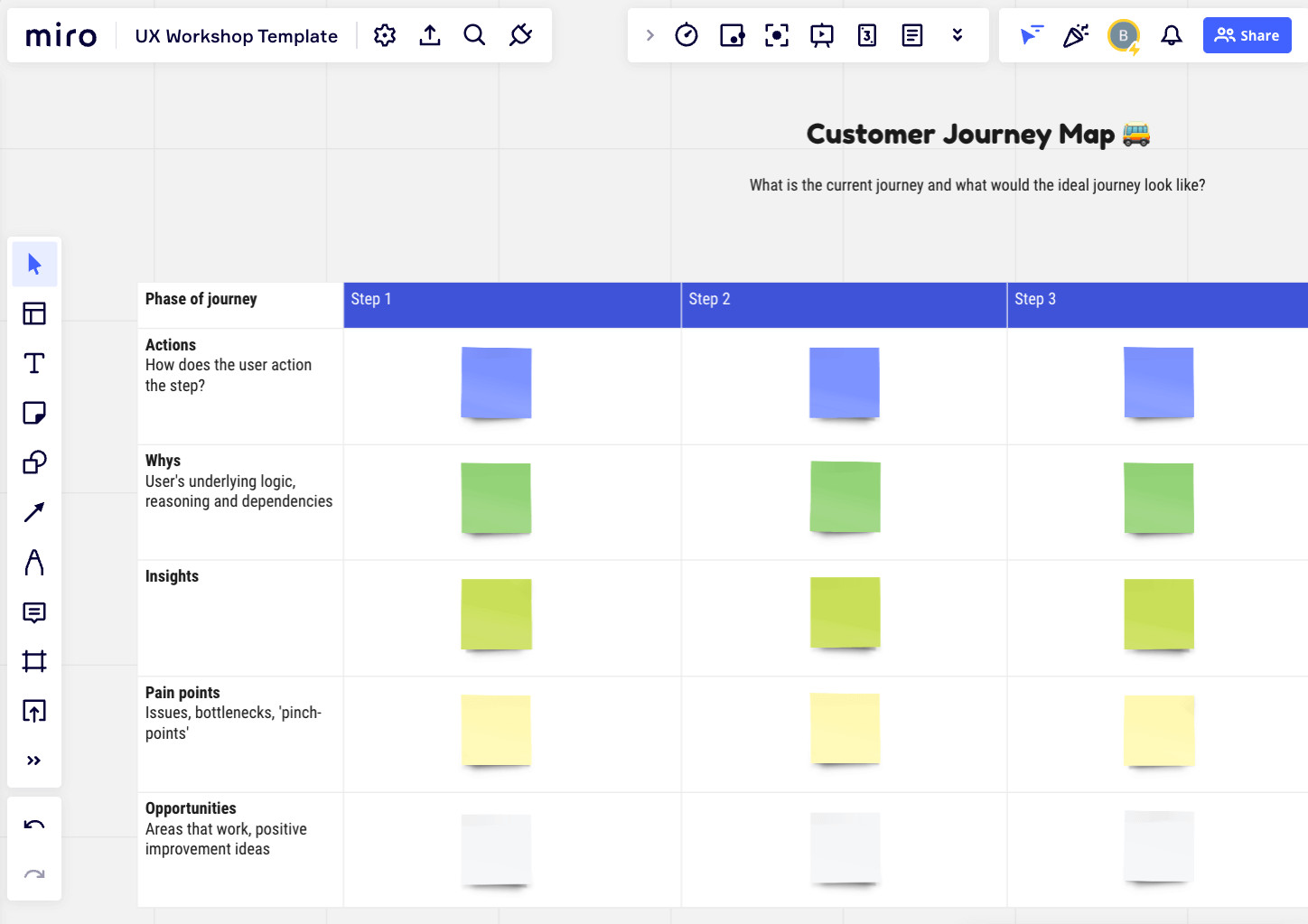Viewport: 1308px width, 924px height.
Task: Redo the last action
Action: coord(34,873)
